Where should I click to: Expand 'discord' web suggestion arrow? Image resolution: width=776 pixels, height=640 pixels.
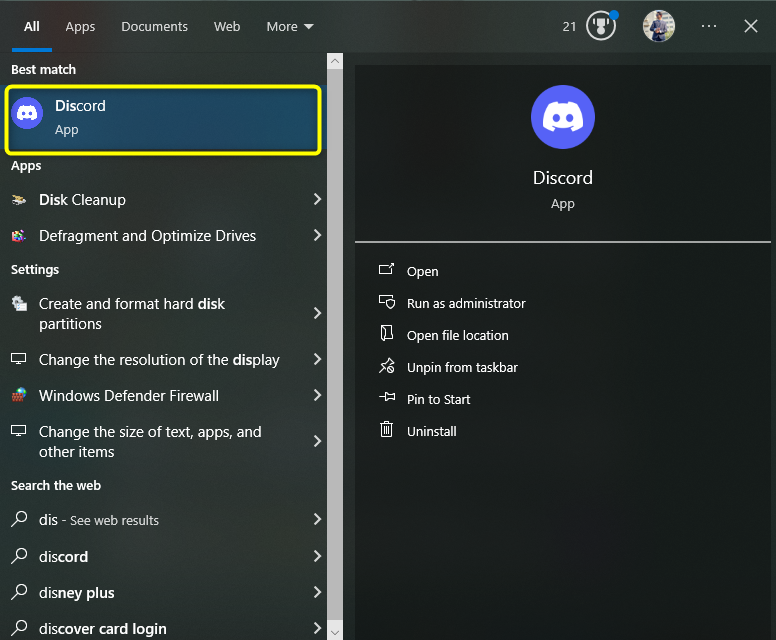coord(317,556)
